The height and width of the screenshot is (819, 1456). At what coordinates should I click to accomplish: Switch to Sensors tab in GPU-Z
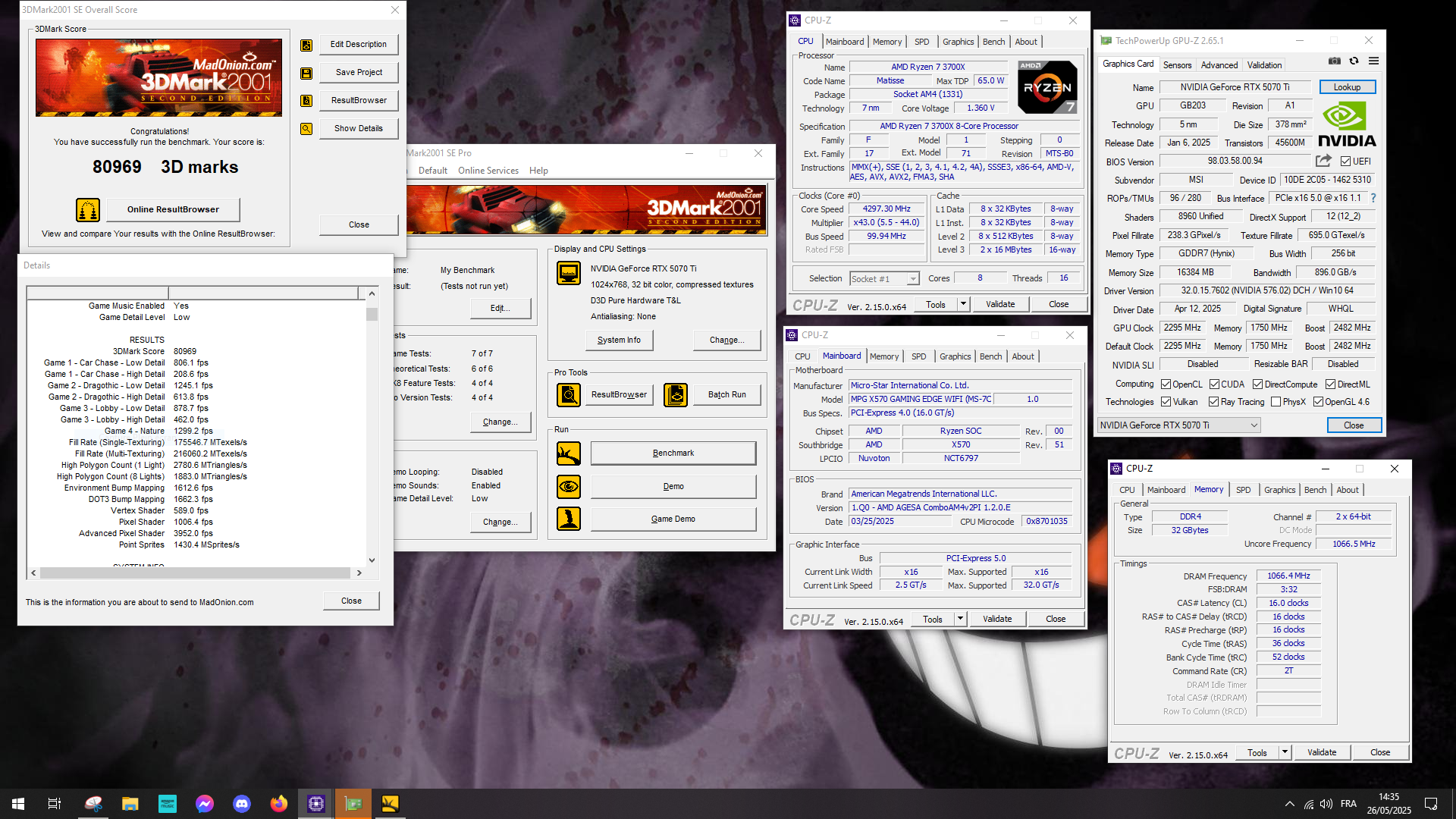pyautogui.click(x=1177, y=65)
